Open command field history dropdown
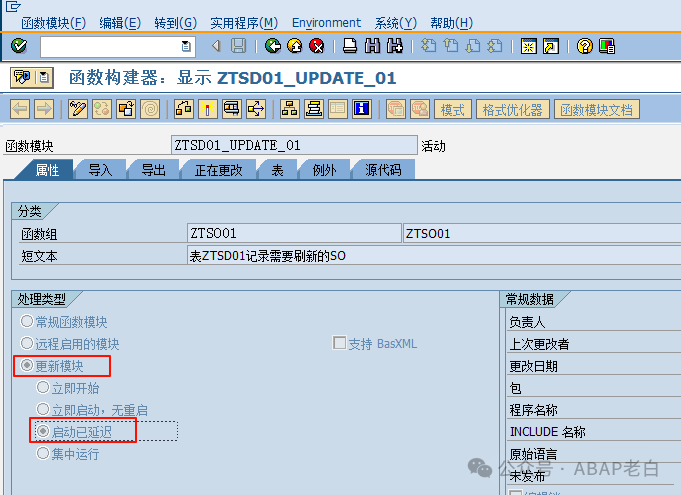 pyautogui.click(x=186, y=46)
